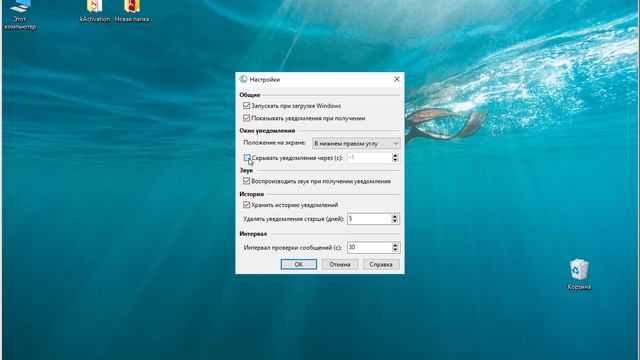Click the 'Окно уведомления' section heading
640x360 pixels.
pos(267,131)
